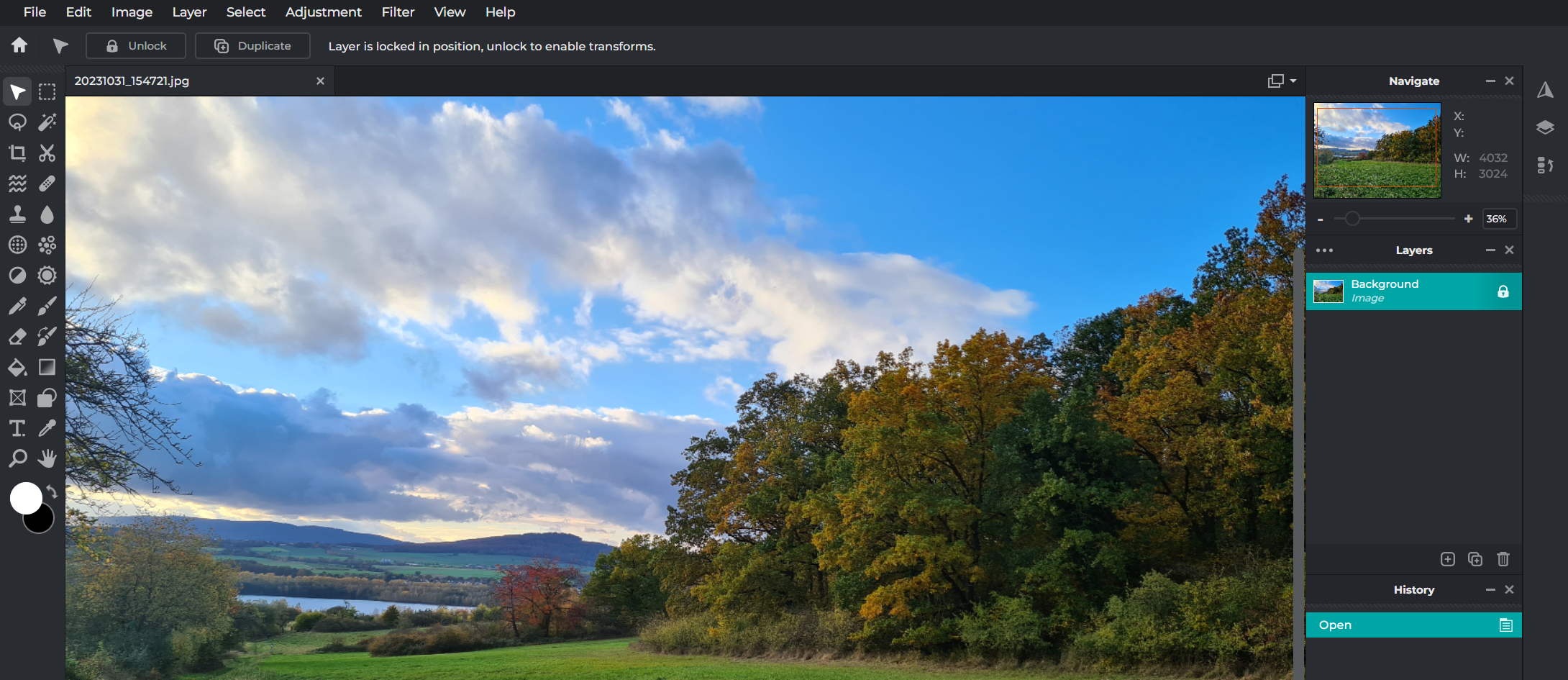
Task: Select the Fill bucket tool
Action: [17, 368]
